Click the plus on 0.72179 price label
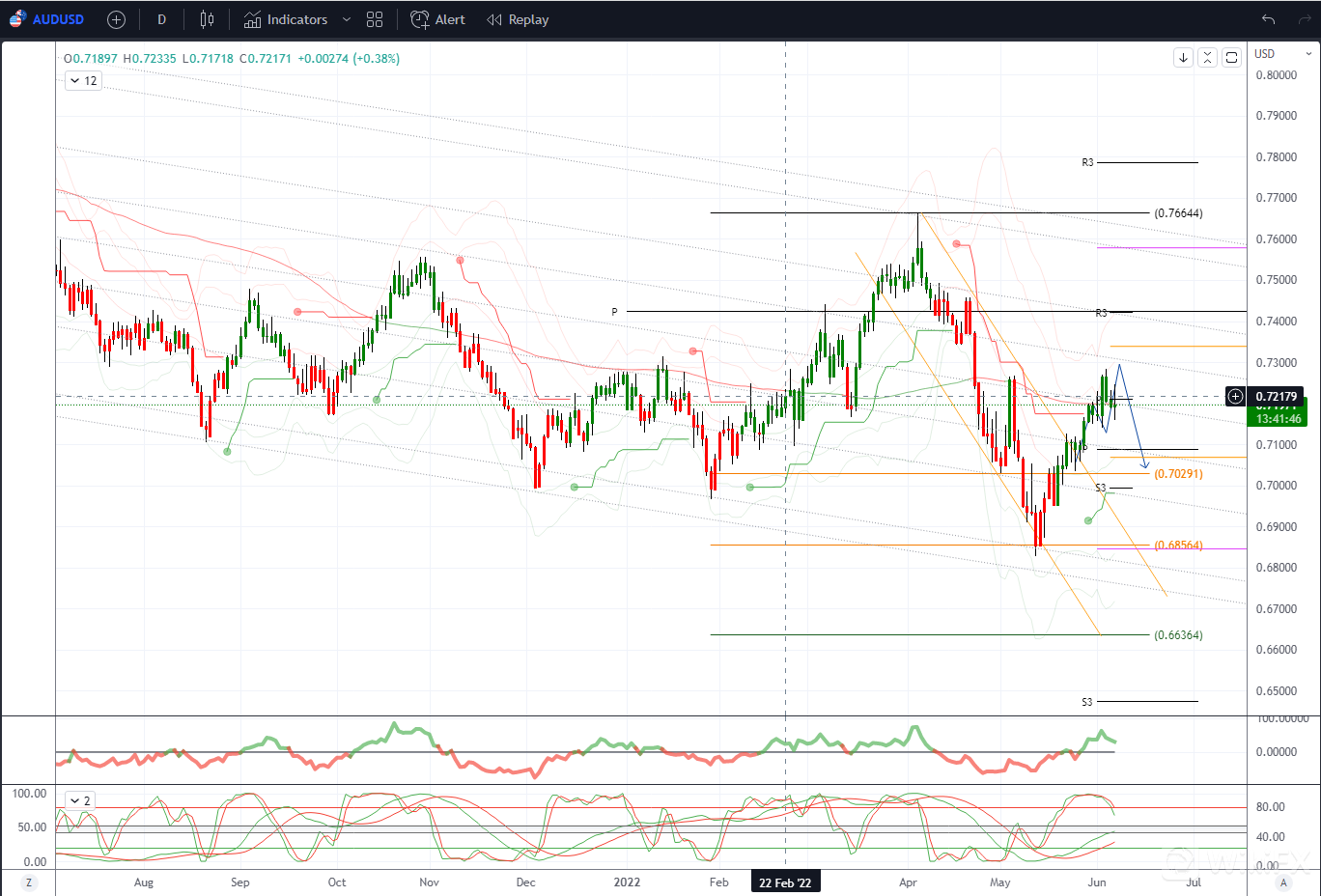This screenshot has width=1321, height=896. 1235,397
